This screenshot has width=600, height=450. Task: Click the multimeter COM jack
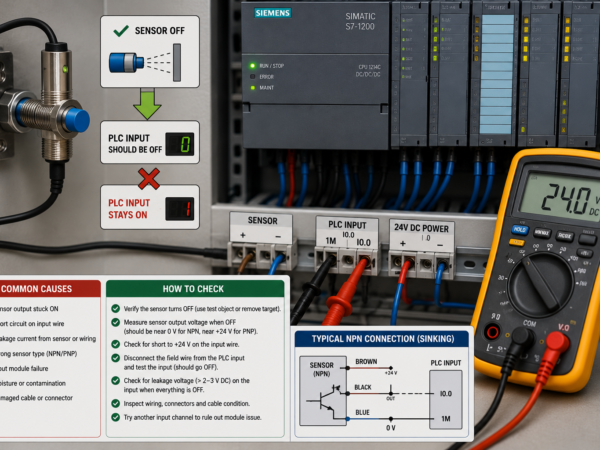(523, 336)
